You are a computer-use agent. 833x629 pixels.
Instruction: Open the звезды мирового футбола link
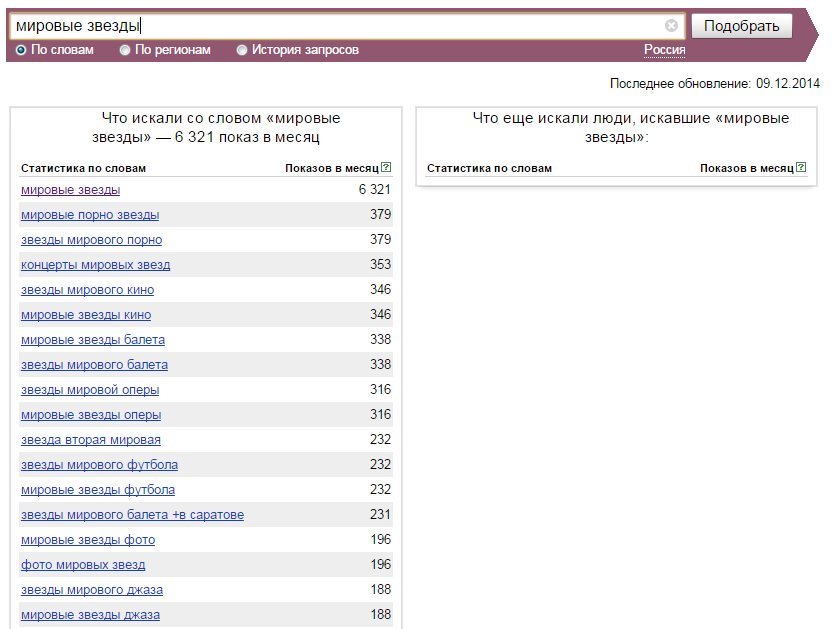point(99,464)
